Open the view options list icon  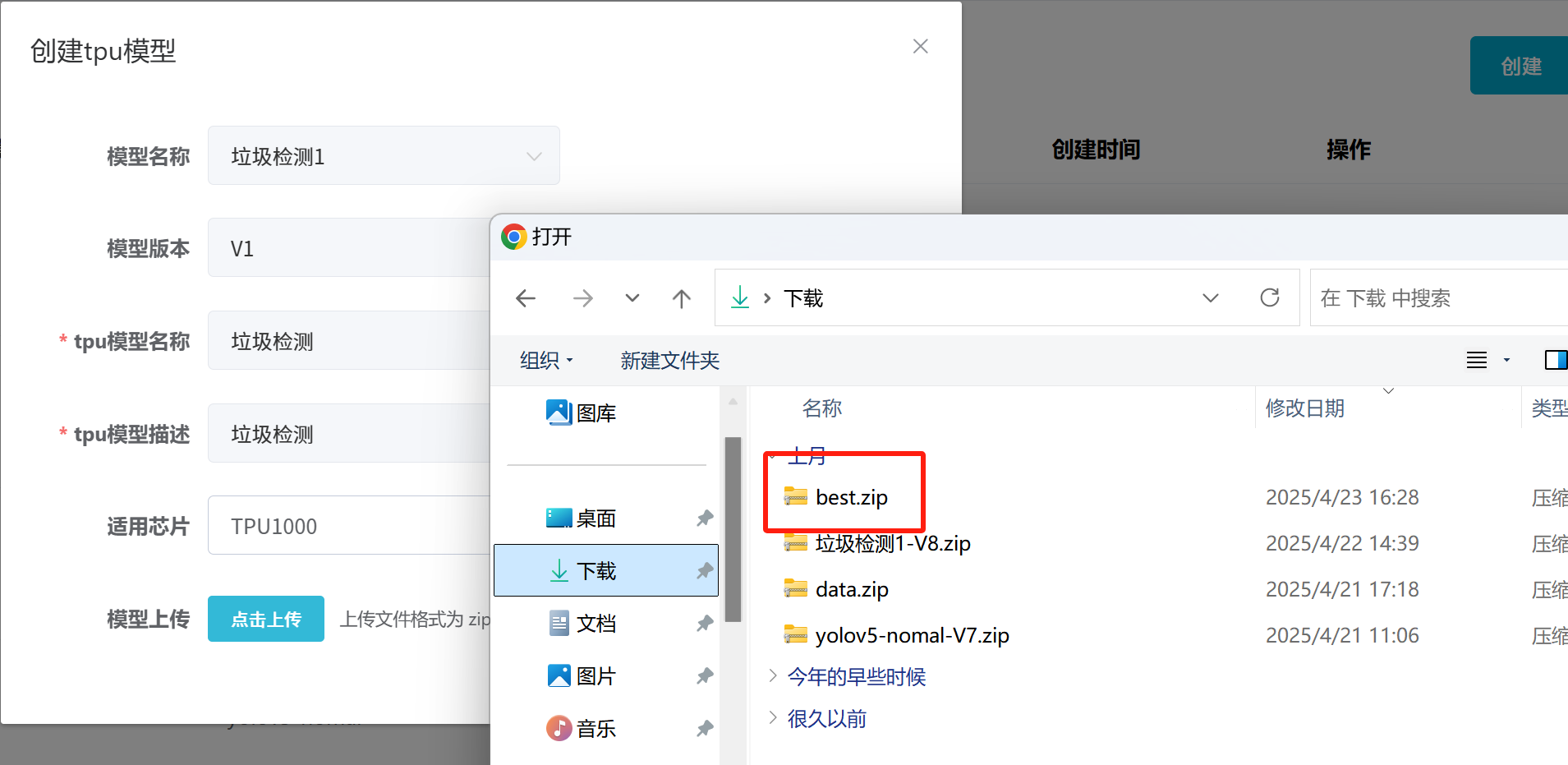tap(1477, 360)
